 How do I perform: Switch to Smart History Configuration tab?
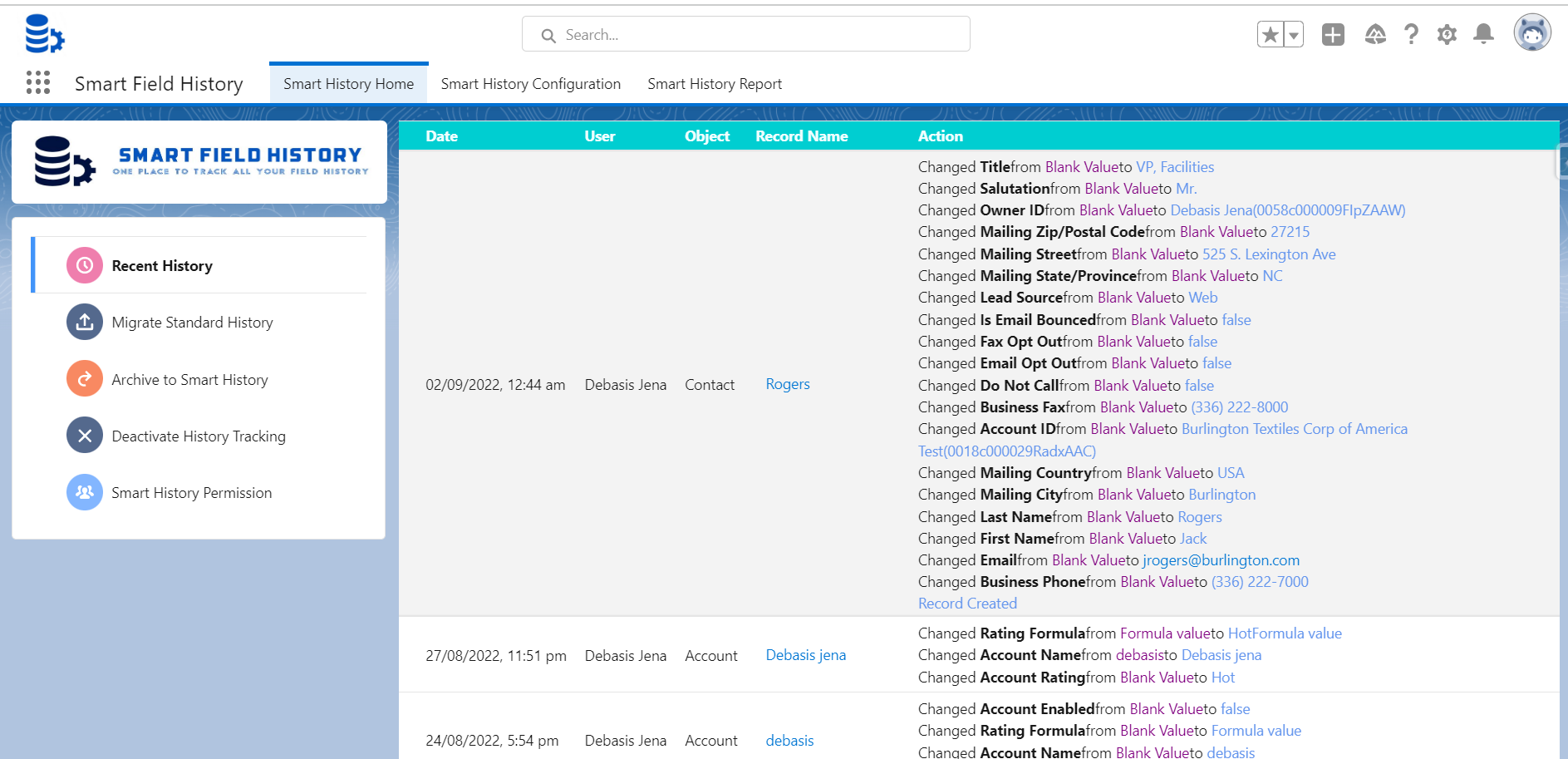point(530,84)
